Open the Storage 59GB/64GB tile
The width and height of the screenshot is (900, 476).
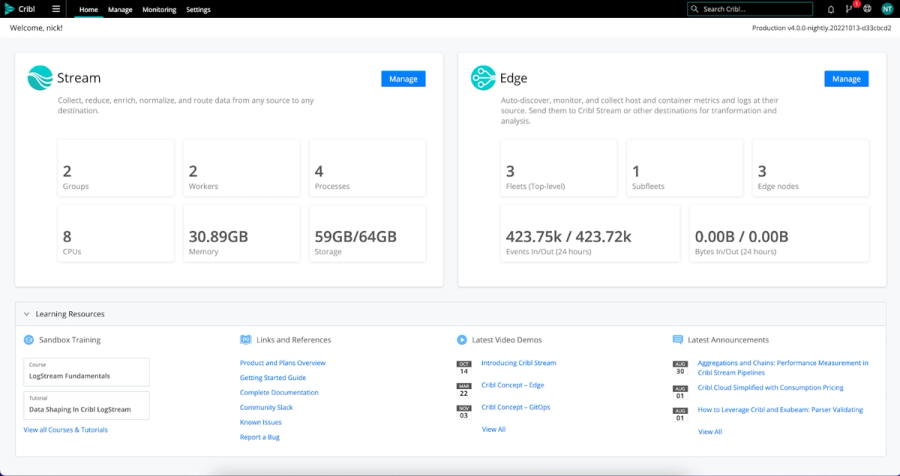[367, 234]
